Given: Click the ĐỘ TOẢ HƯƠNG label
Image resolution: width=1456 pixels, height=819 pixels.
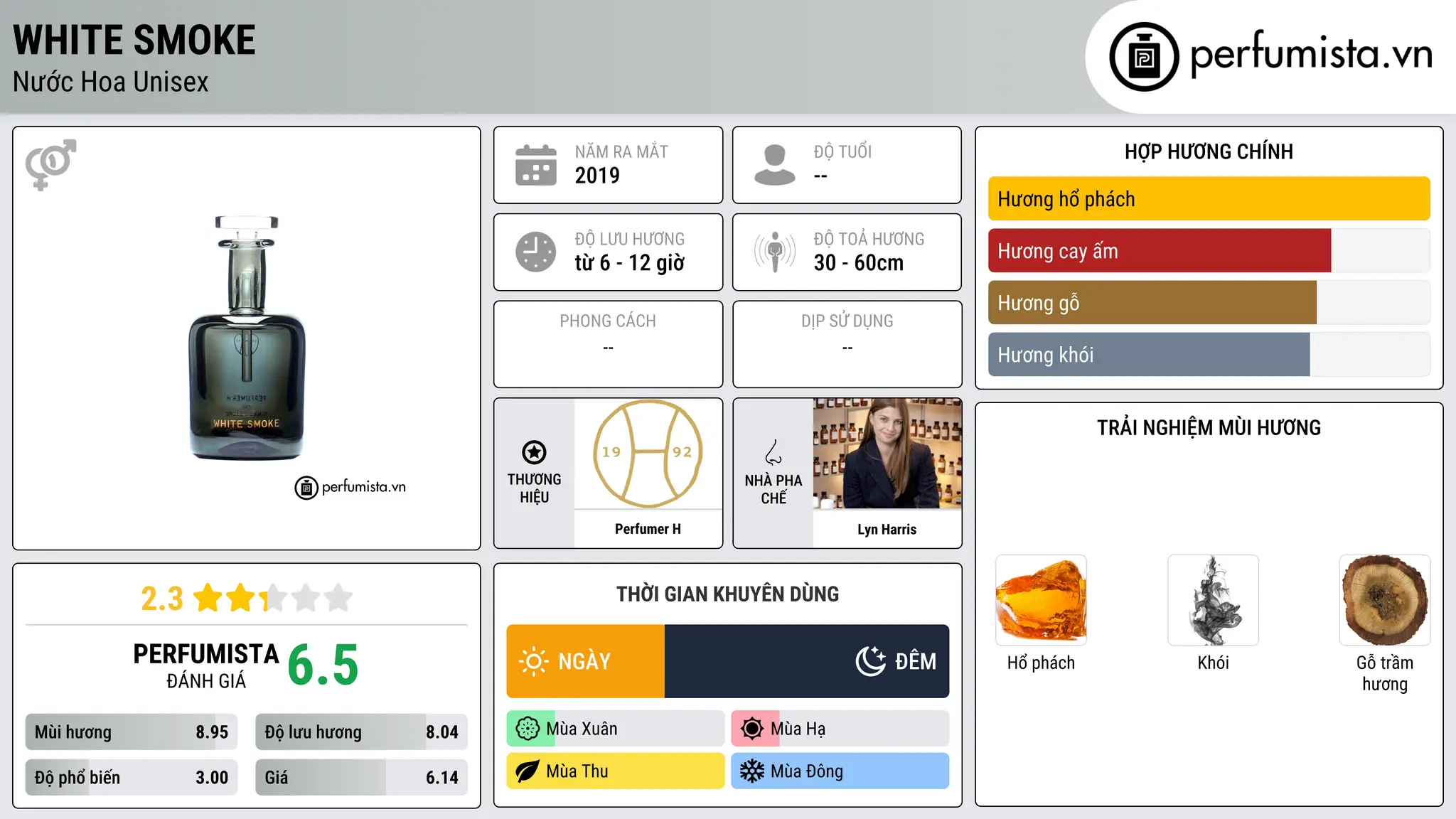Looking at the screenshot, I should click(869, 239).
